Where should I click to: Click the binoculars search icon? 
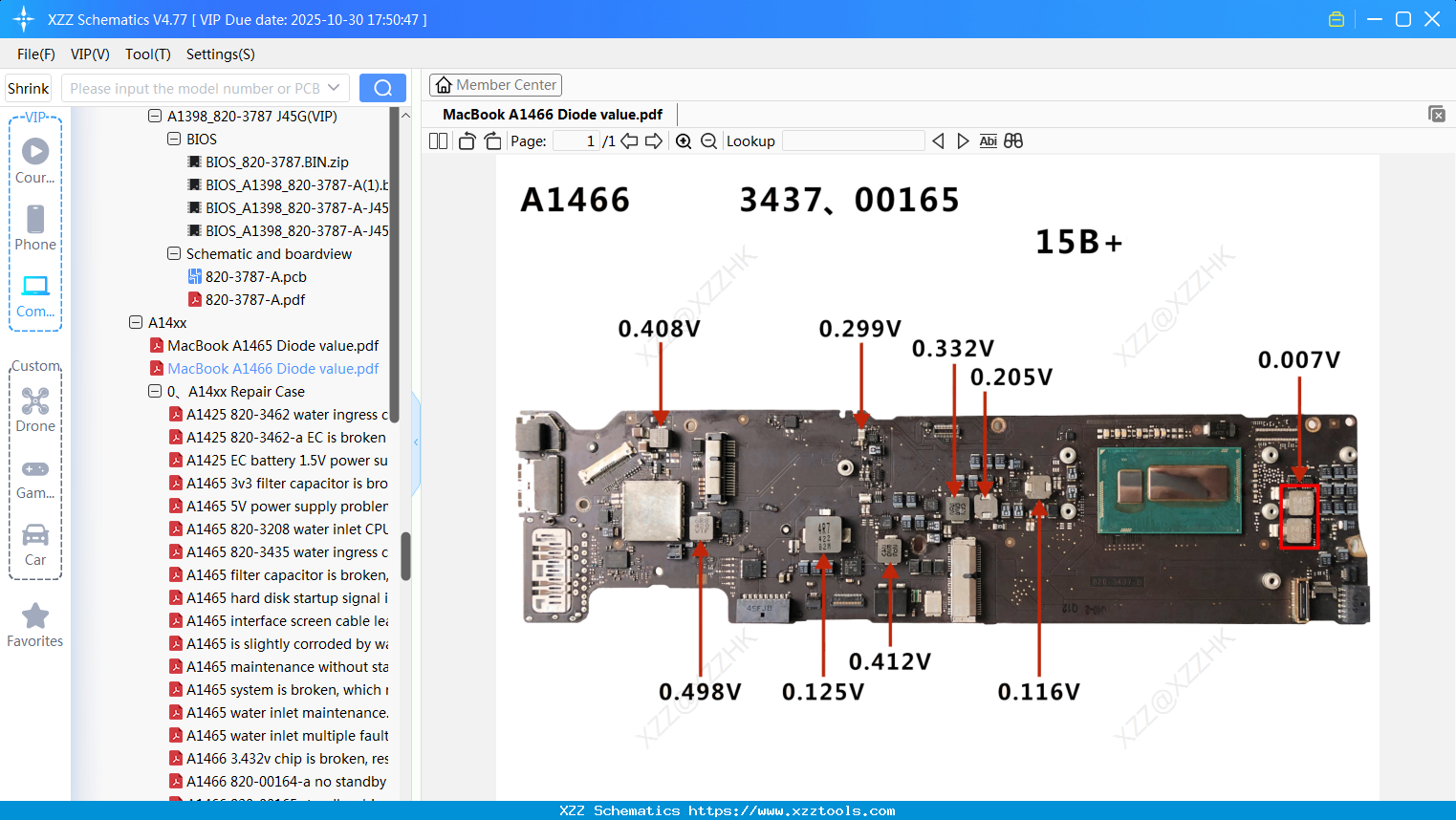coord(1013,140)
